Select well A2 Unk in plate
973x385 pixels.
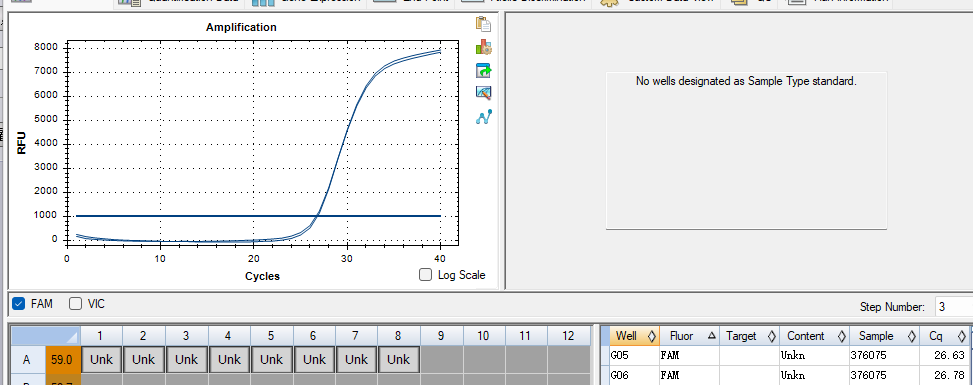point(143,359)
